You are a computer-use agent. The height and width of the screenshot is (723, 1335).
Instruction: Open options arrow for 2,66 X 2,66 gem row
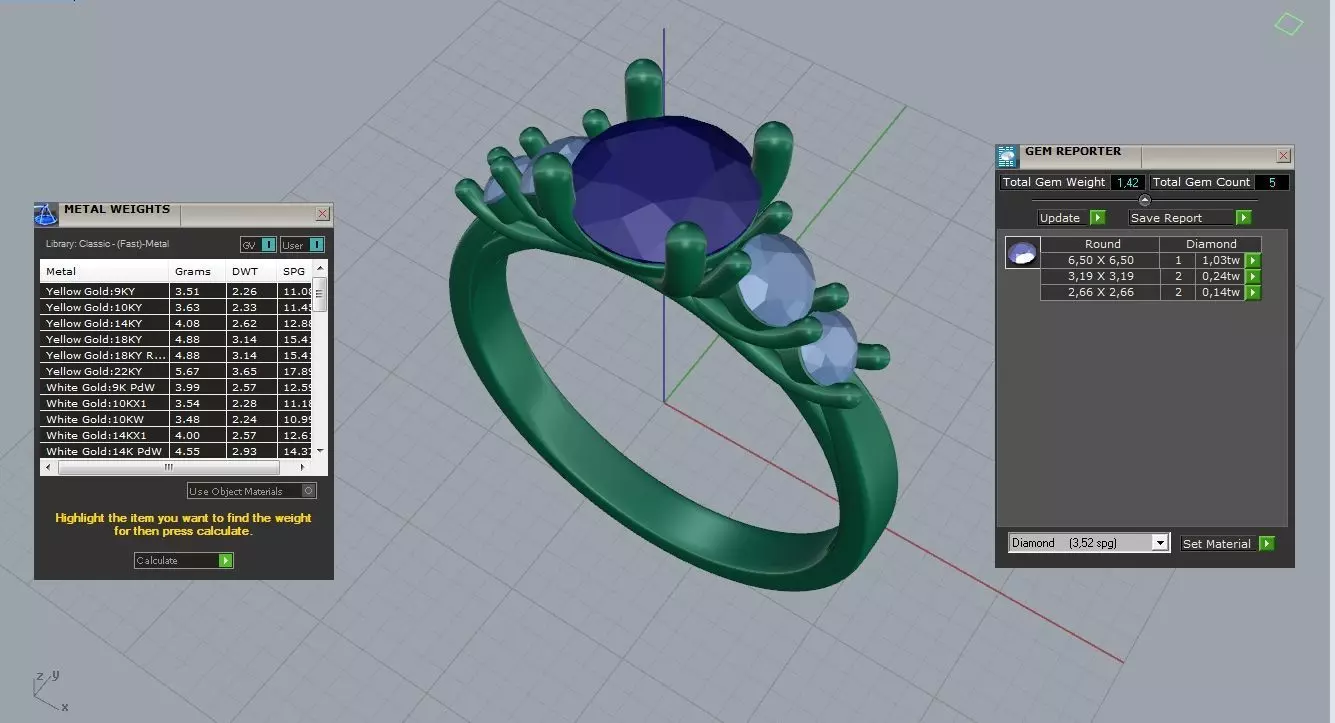pos(1253,293)
